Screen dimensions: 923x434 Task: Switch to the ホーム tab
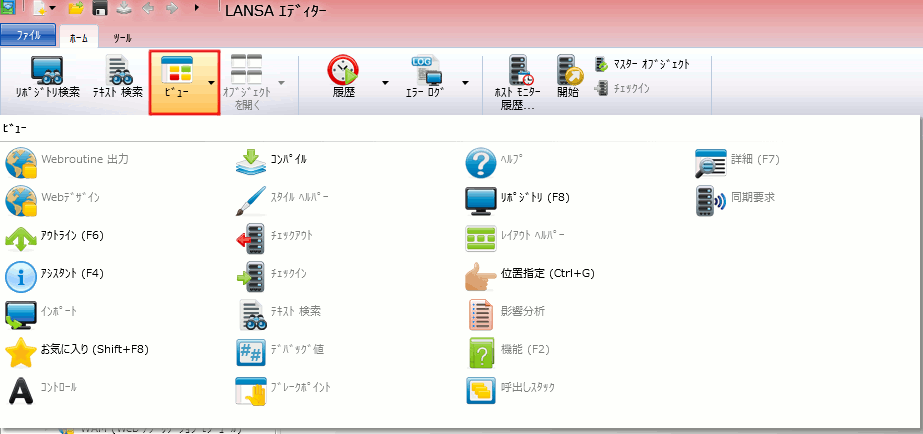point(78,37)
